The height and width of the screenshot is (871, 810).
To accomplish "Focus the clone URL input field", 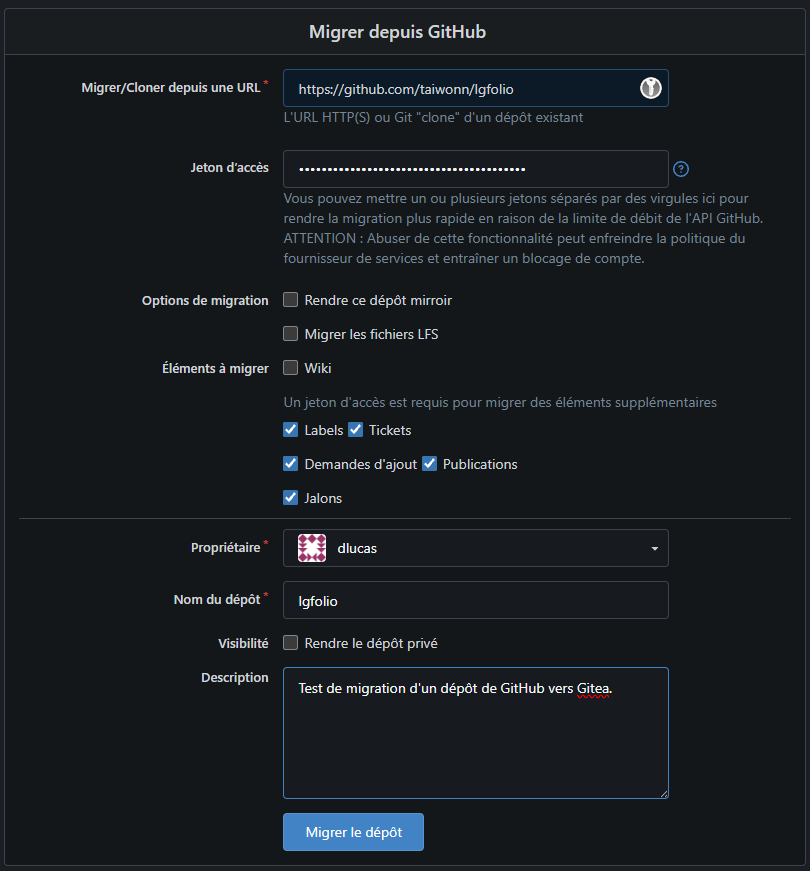I will pos(476,88).
